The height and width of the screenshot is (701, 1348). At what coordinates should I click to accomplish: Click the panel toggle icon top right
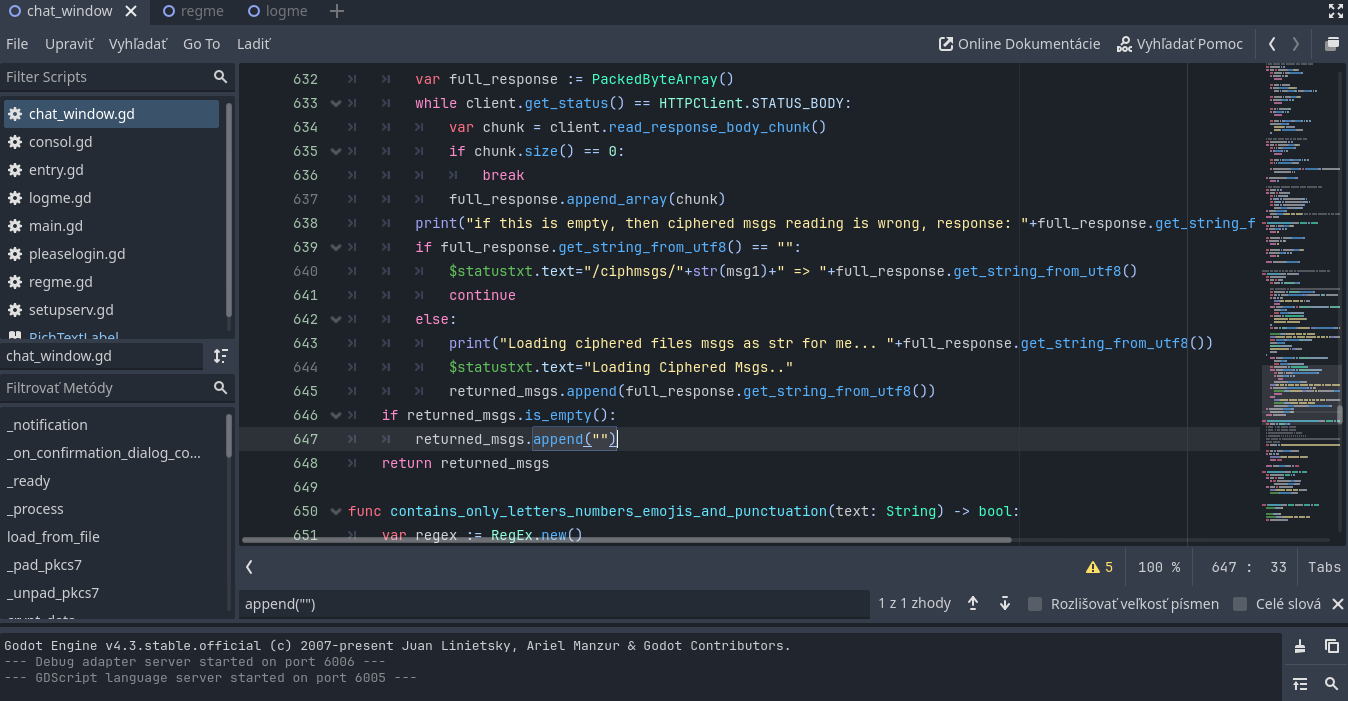(1331, 44)
